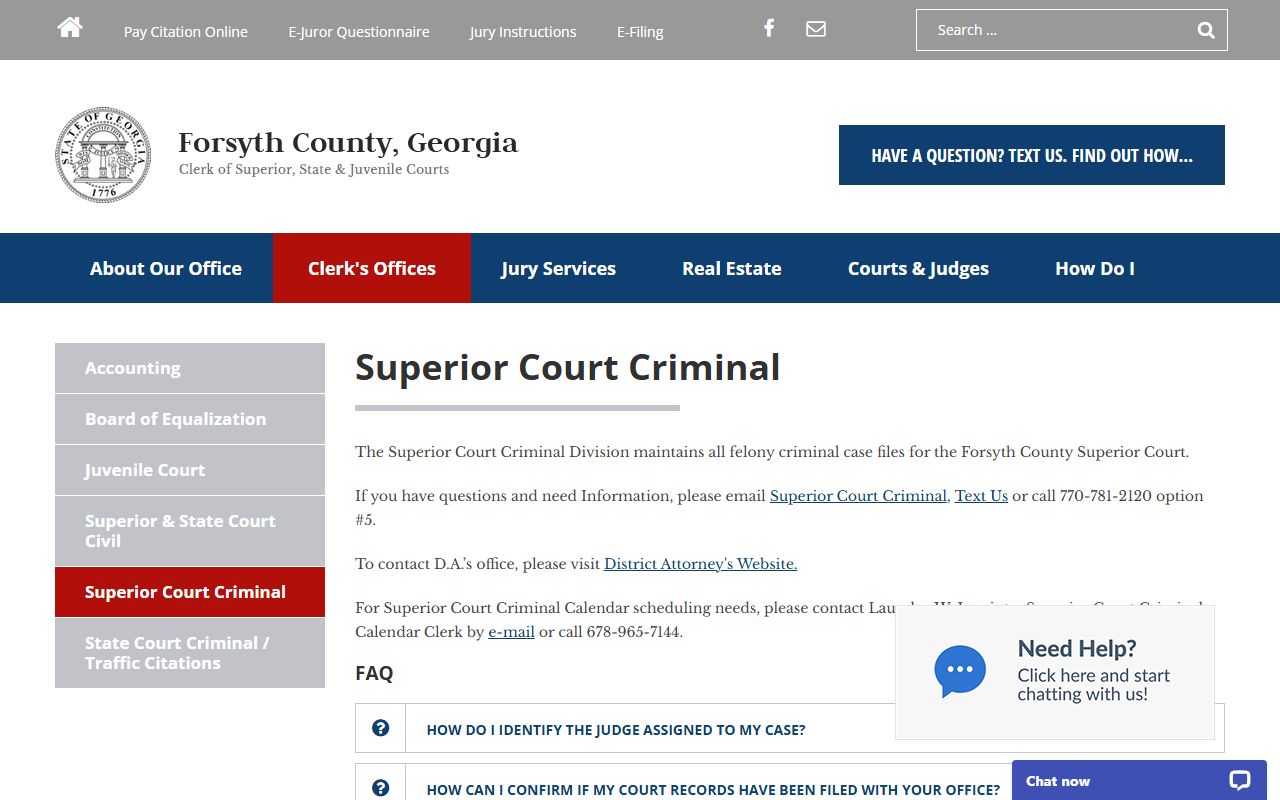This screenshot has height=800, width=1280.
Task: Open Jury Instructions link
Action: pyautogui.click(x=523, y=32)
